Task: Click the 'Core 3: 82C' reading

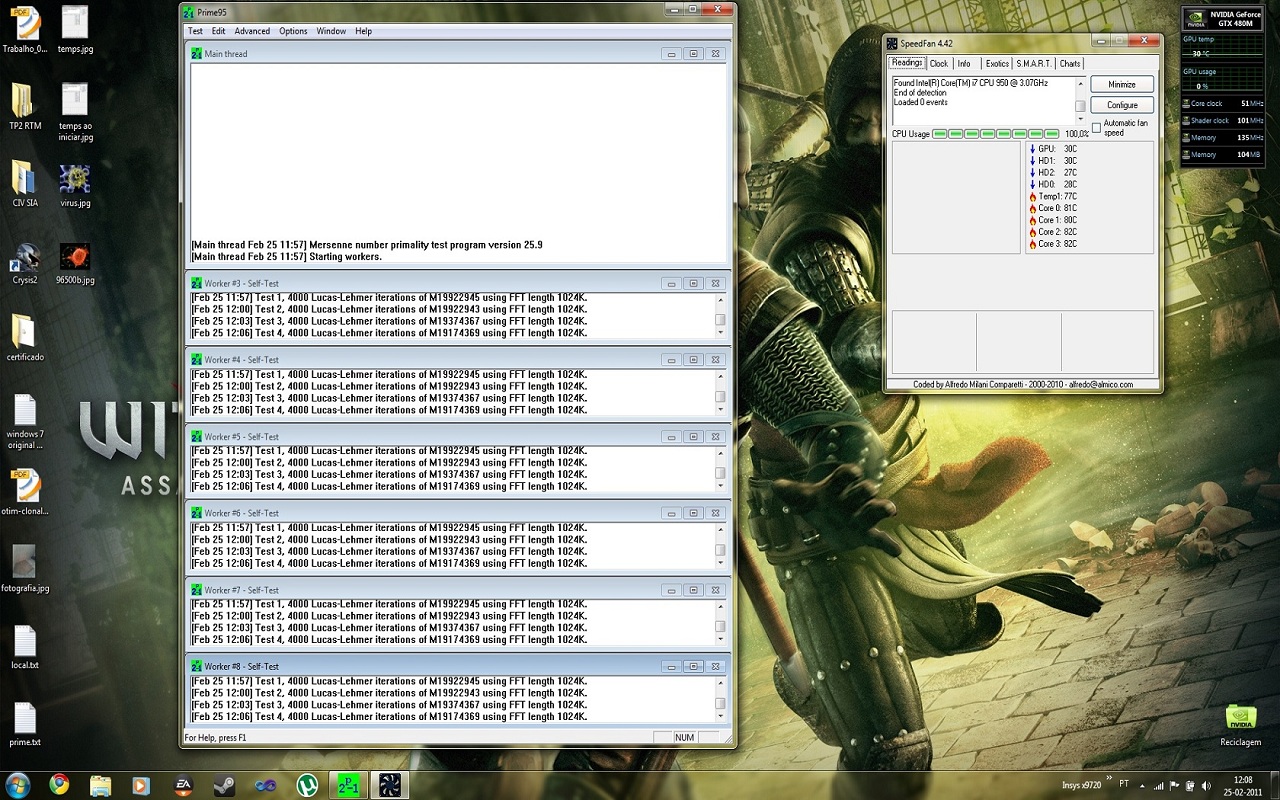Action: coord(1057,243)
